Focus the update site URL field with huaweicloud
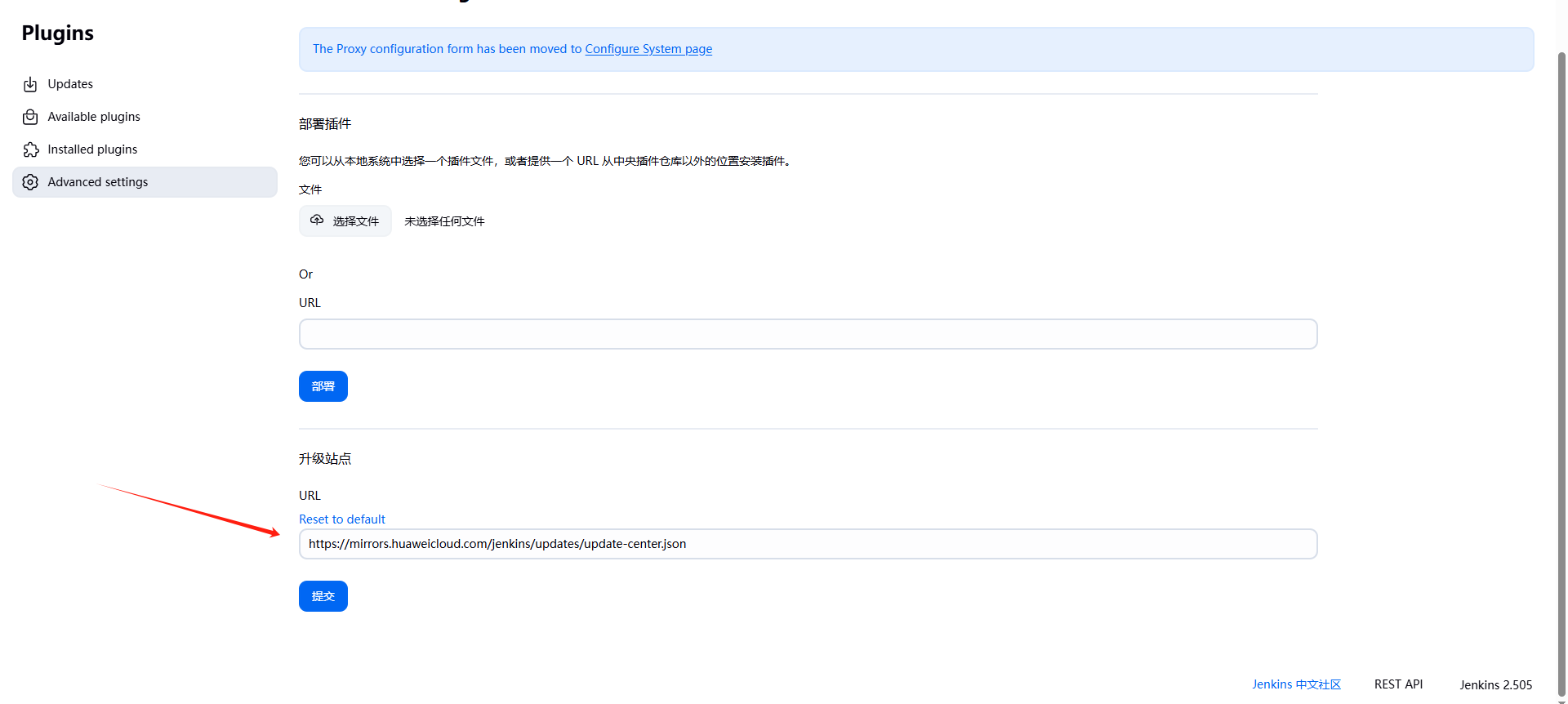Viewport: 1568px width, 704px height. 808,544
